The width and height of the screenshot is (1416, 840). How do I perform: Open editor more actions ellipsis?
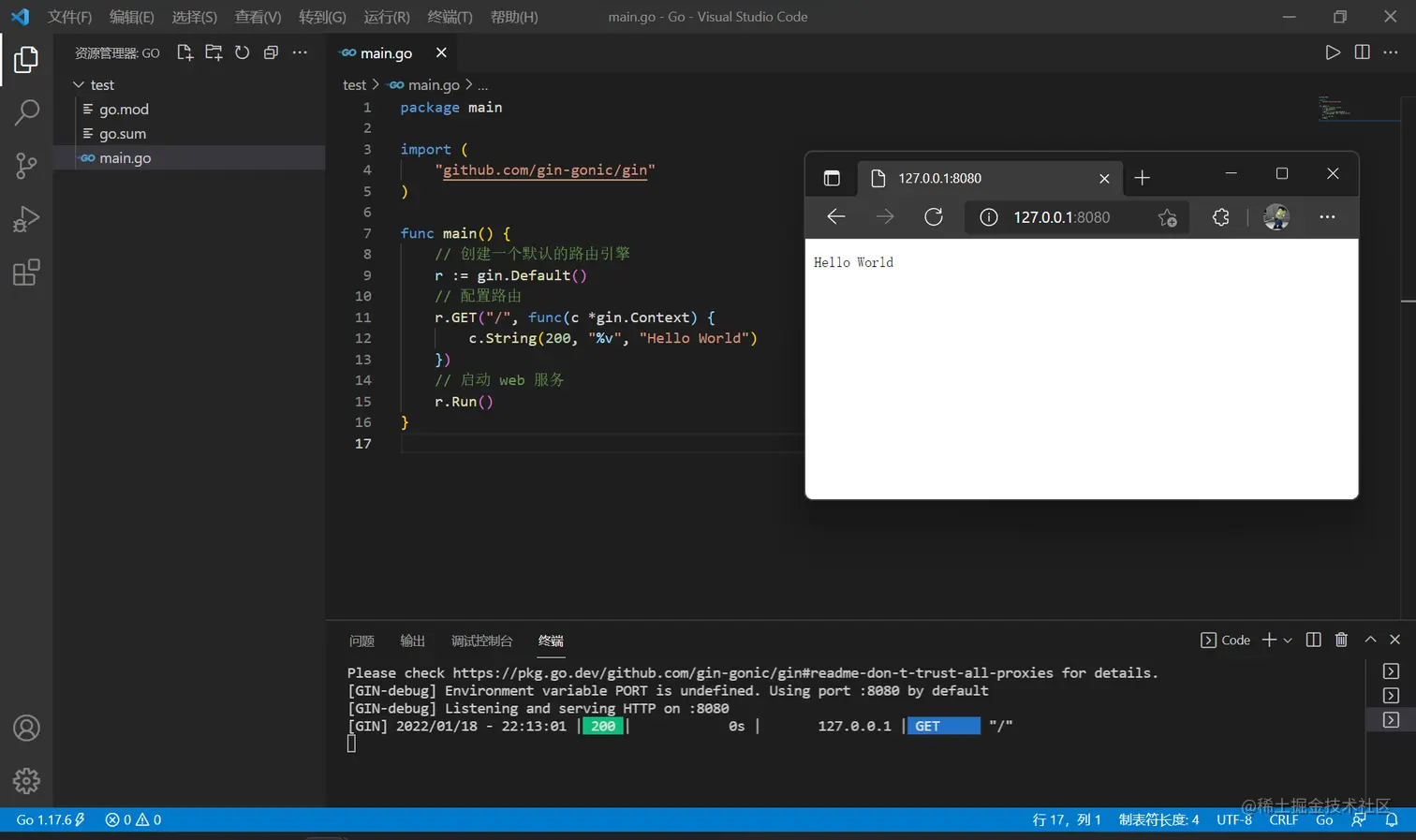coord(1391,52)
